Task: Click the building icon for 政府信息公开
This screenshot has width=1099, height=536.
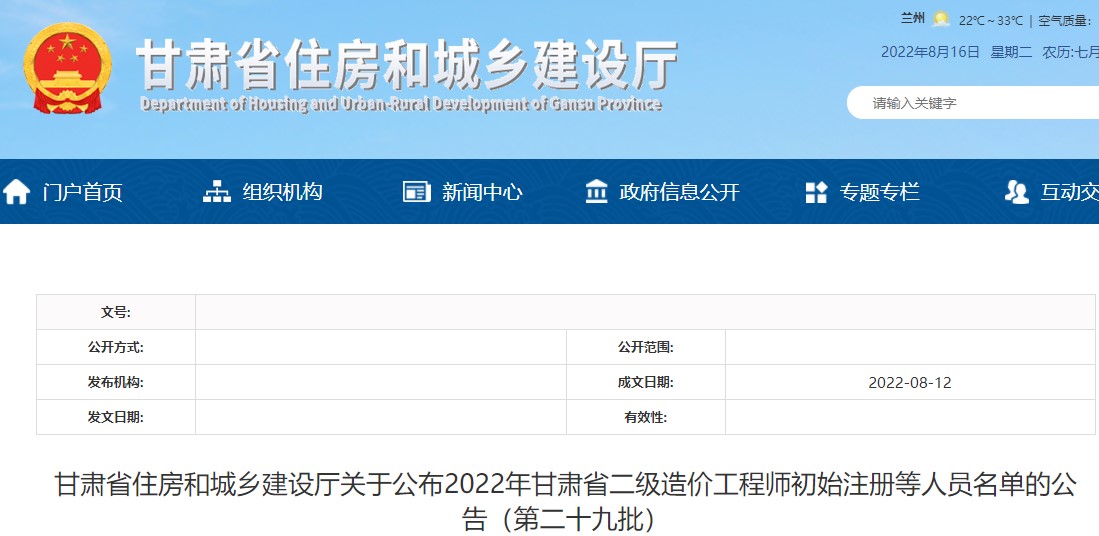Action: point(596,192)
